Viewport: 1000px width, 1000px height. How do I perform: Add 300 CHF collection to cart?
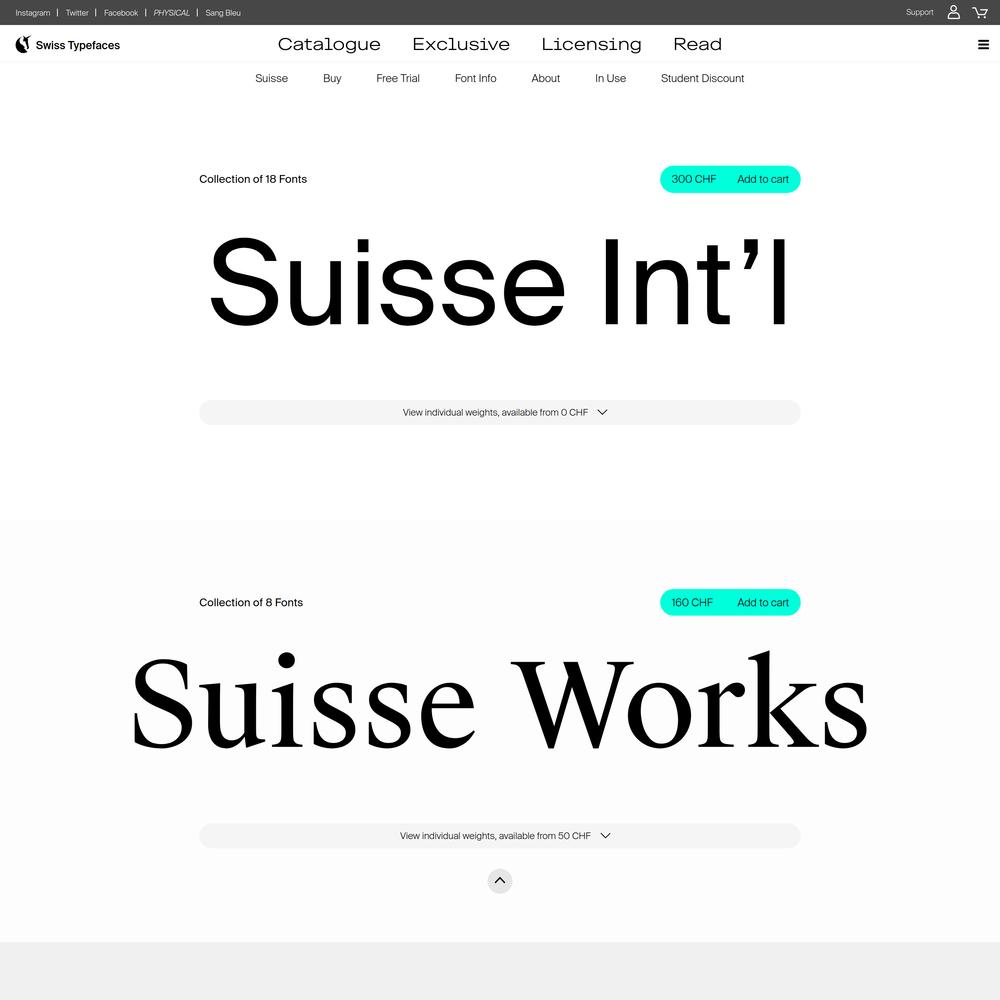click(x=730, y=179)
